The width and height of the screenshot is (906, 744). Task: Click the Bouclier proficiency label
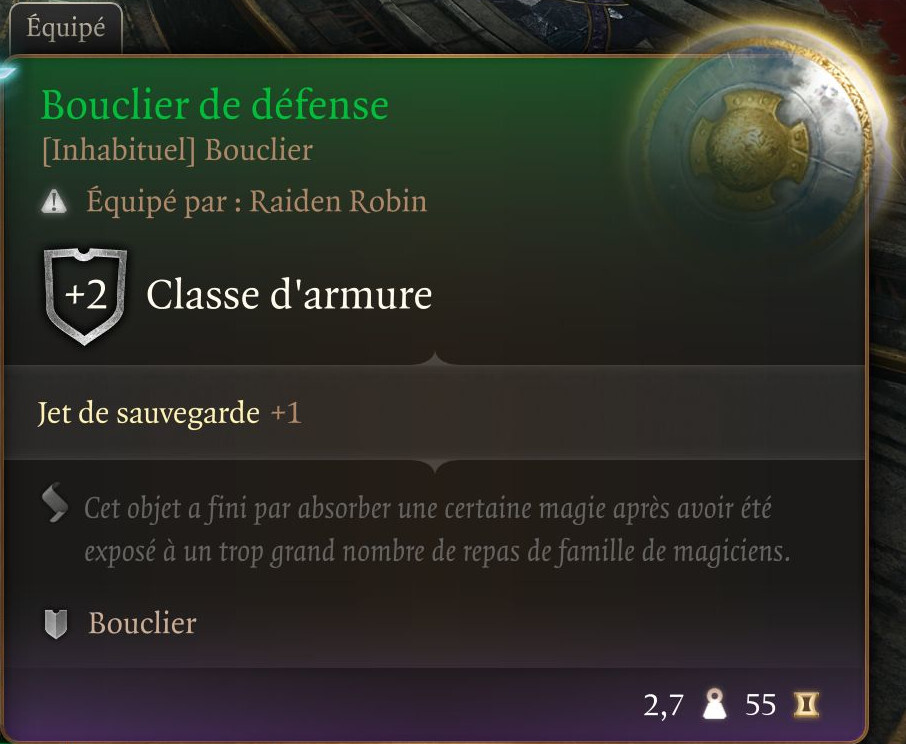(143, 624)
